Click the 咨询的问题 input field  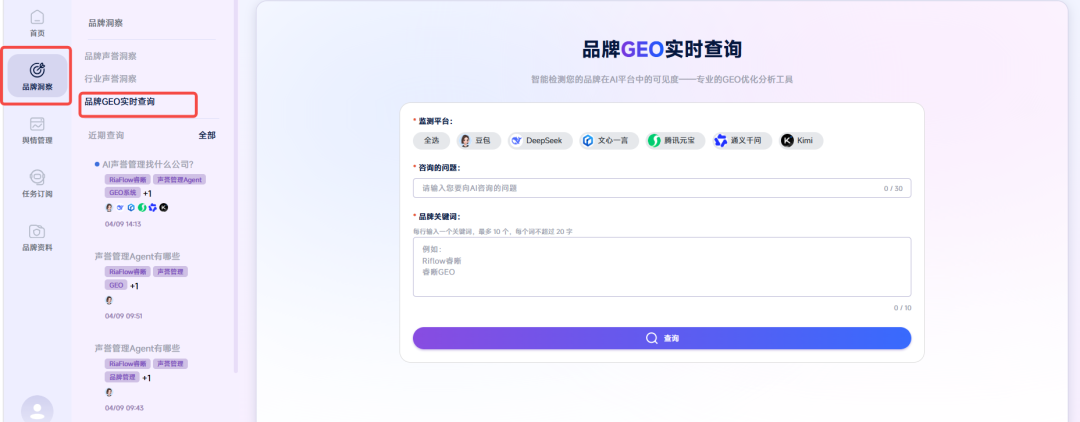(x=645, y=188)
